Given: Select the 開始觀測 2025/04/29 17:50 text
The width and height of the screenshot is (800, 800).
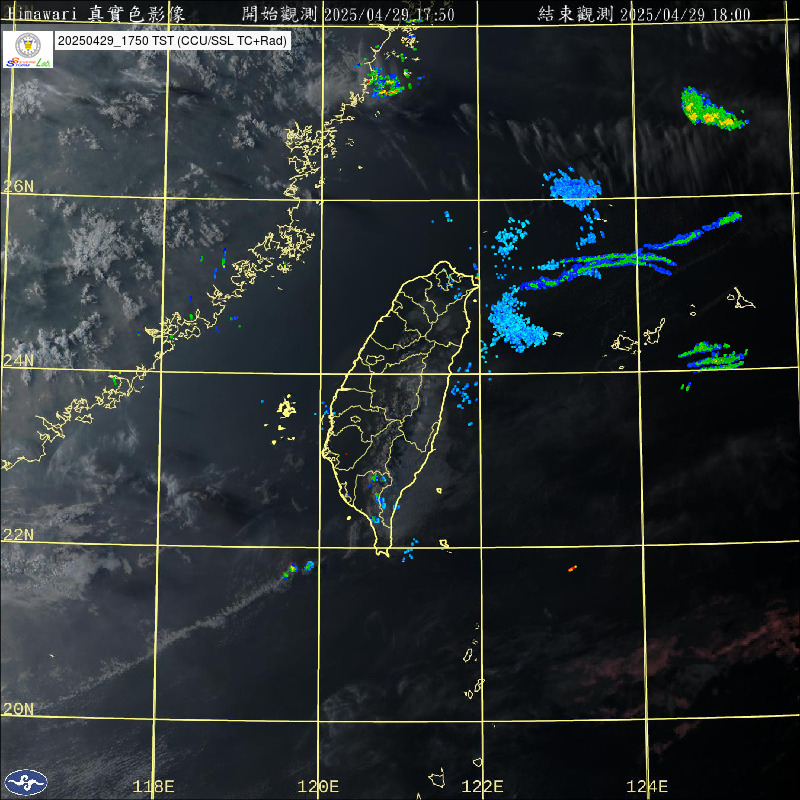Looking at the screenshot, I should (x=348, y=14).
